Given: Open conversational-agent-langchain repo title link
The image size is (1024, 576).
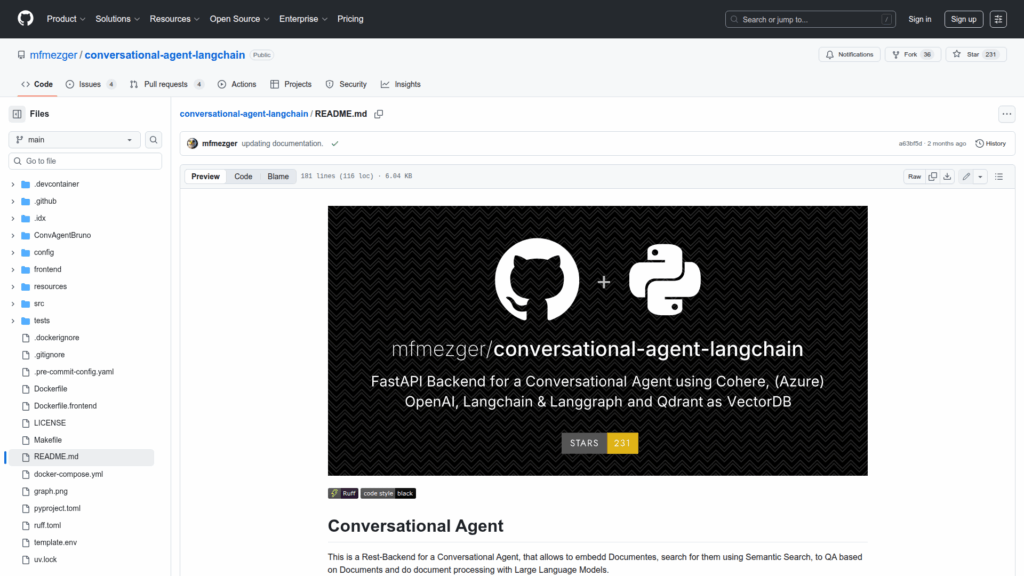Looking at the screenshot, I should click(x=165, y=55).
